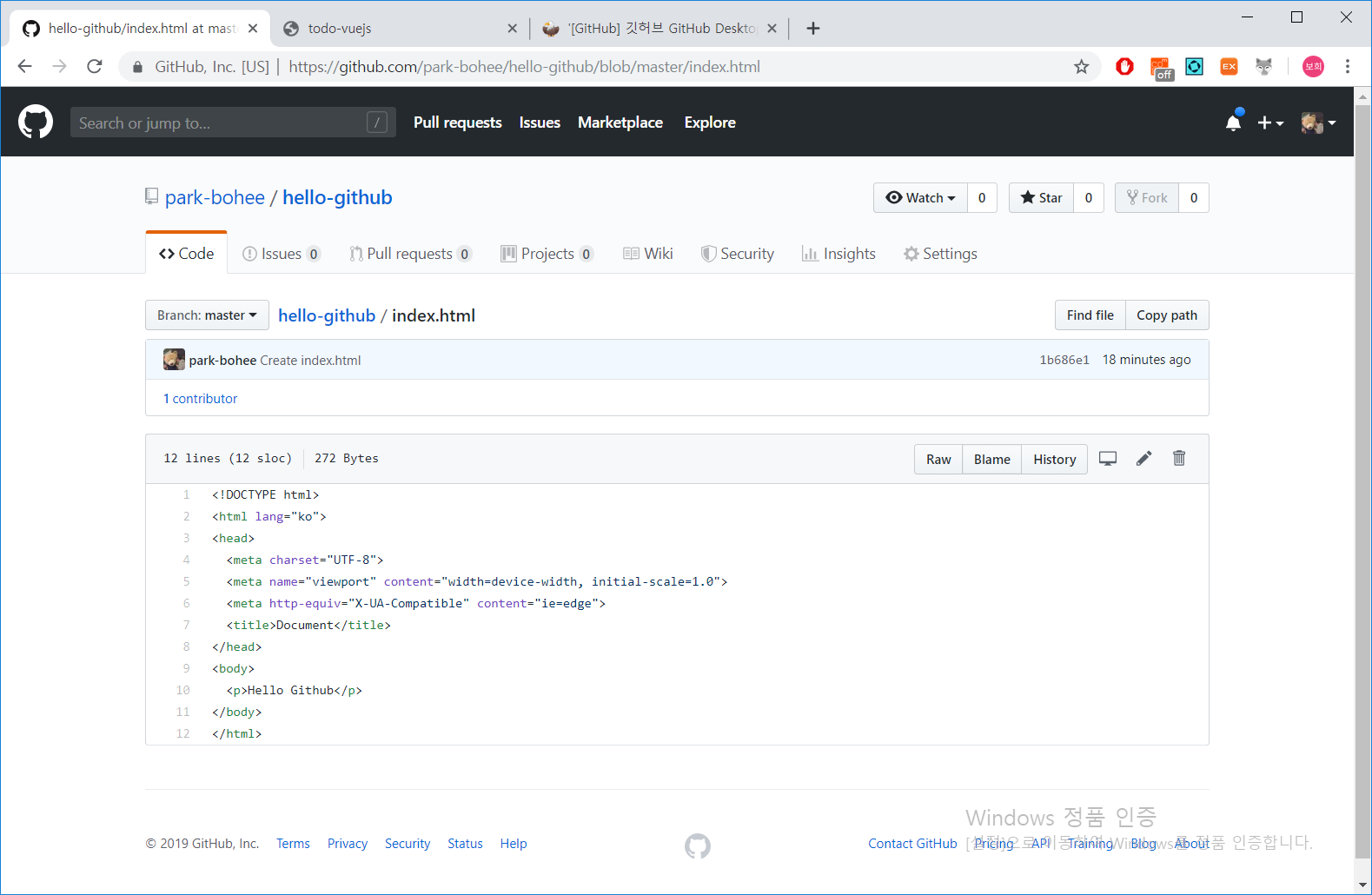Screen dimensions: 1372x895
Task: Bookmark this page with star icon
Action: tap(1081, 67)
